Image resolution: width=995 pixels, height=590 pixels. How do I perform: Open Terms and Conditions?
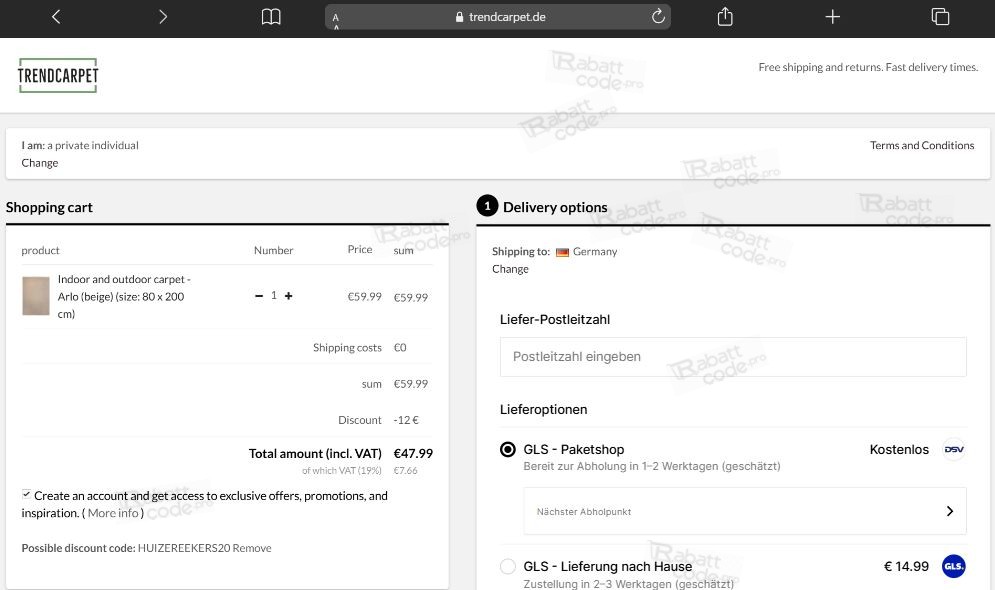click(922, 145)
